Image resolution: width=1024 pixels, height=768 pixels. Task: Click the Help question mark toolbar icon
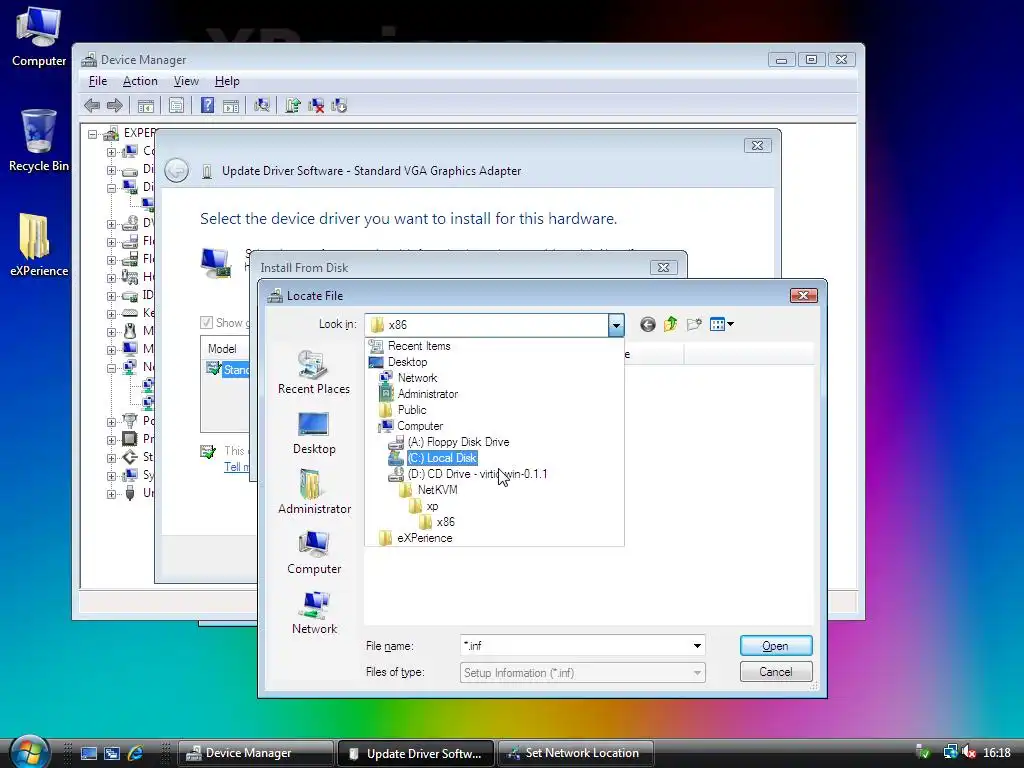pyautogui.click(x=207, y=105)
